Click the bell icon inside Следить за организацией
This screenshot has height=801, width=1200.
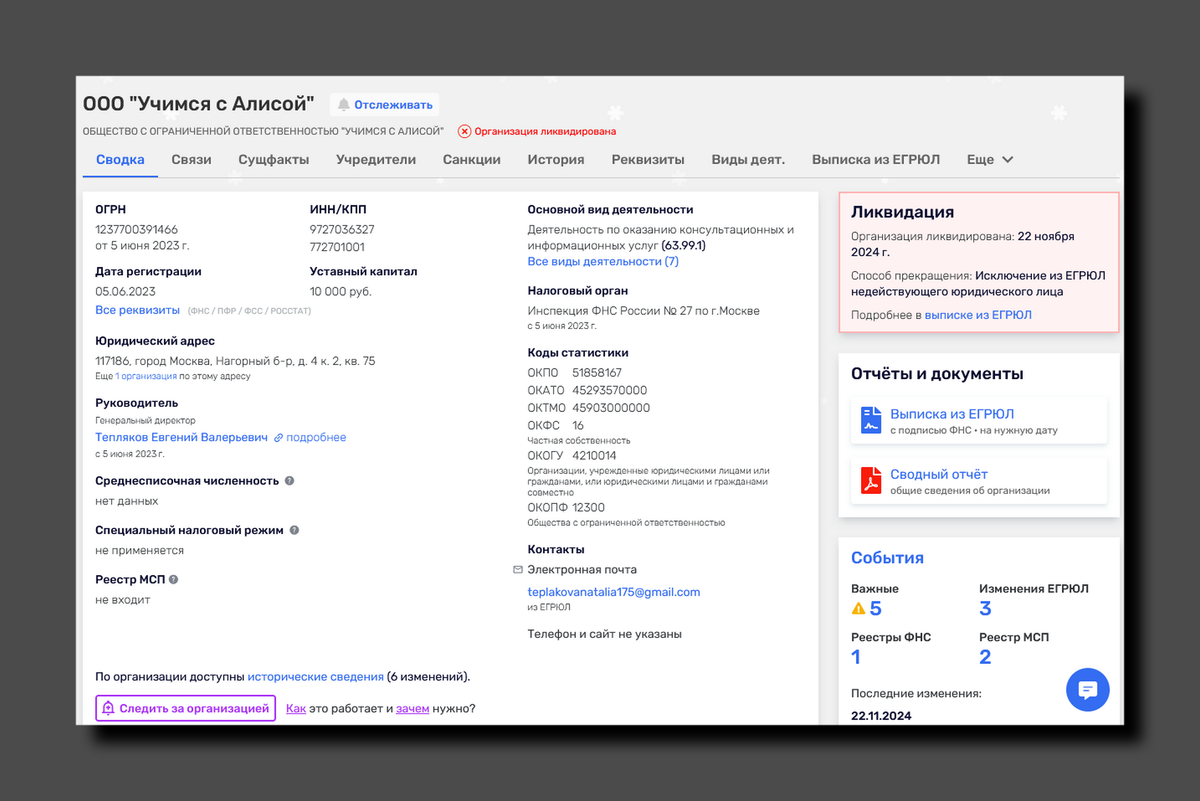(x=107, y=708)
